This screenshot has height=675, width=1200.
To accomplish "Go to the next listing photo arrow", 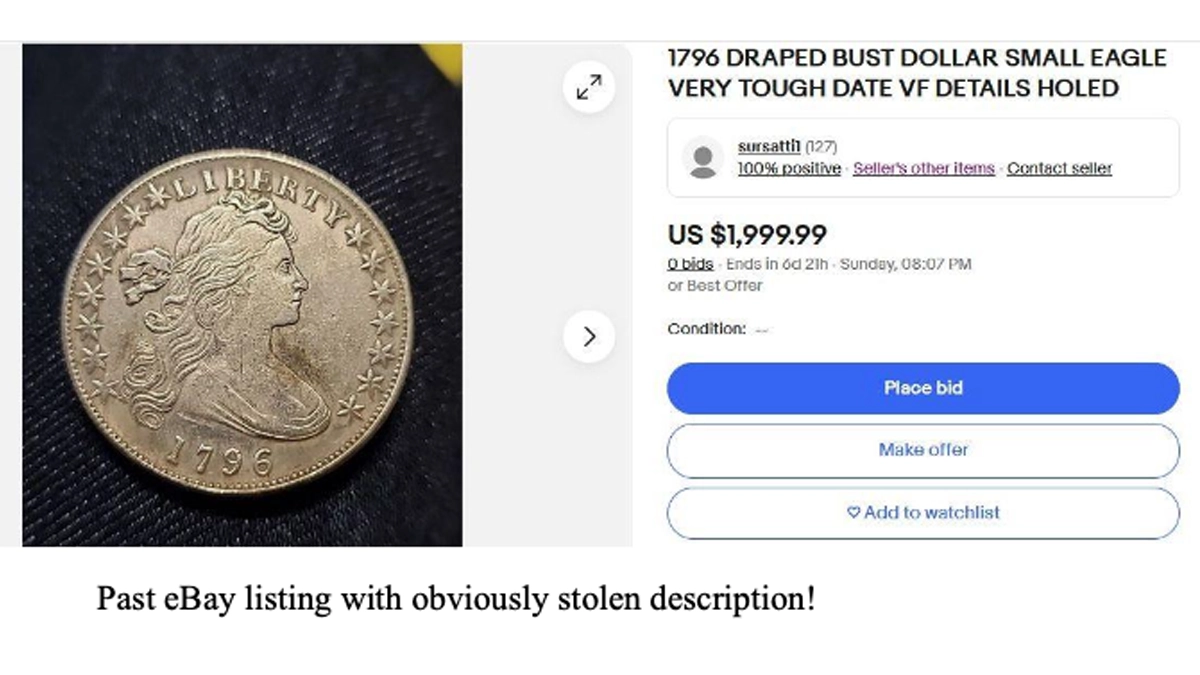I will (589, 337).
